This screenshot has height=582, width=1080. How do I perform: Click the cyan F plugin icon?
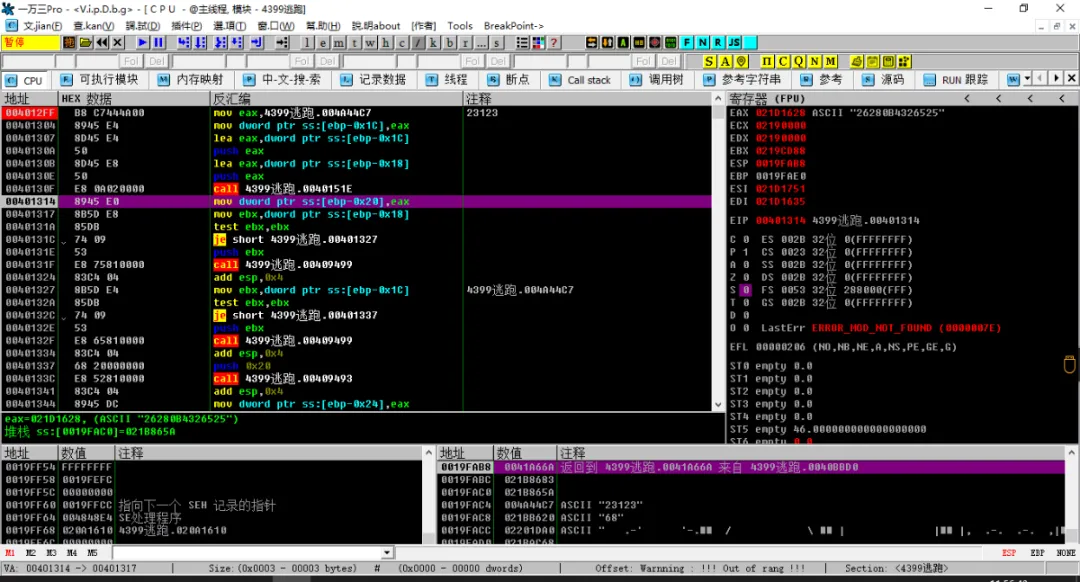(687, 43)
